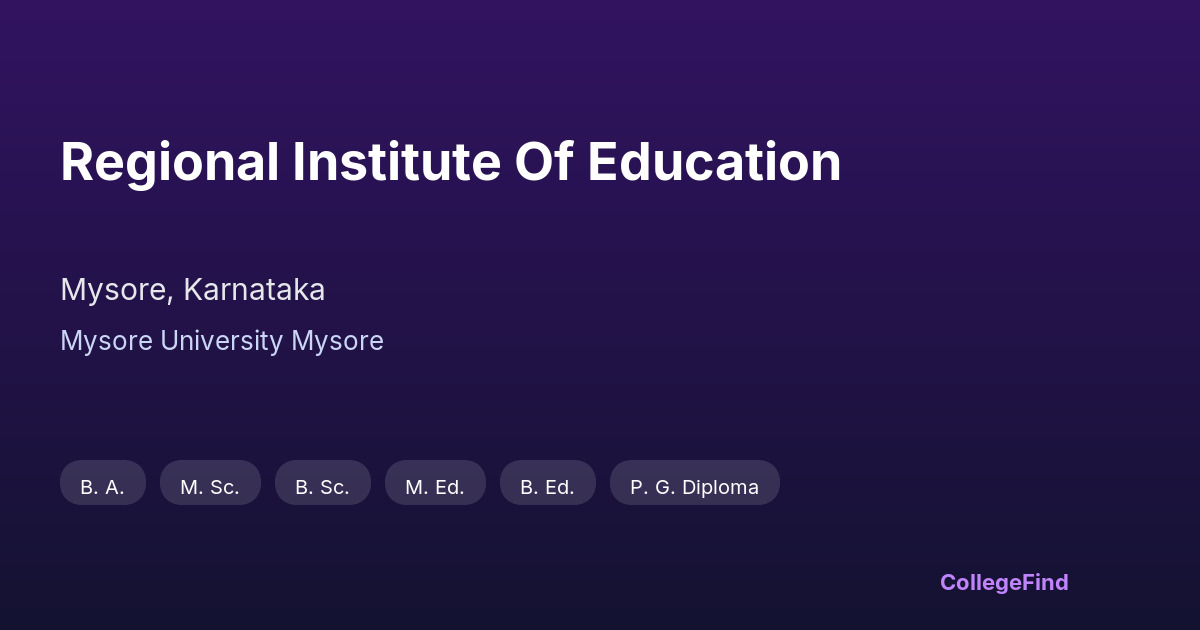This screenshot has height=630, width=1200.
Task: Click the word "Diploma" in the last tag
Action: pos(720,487)
